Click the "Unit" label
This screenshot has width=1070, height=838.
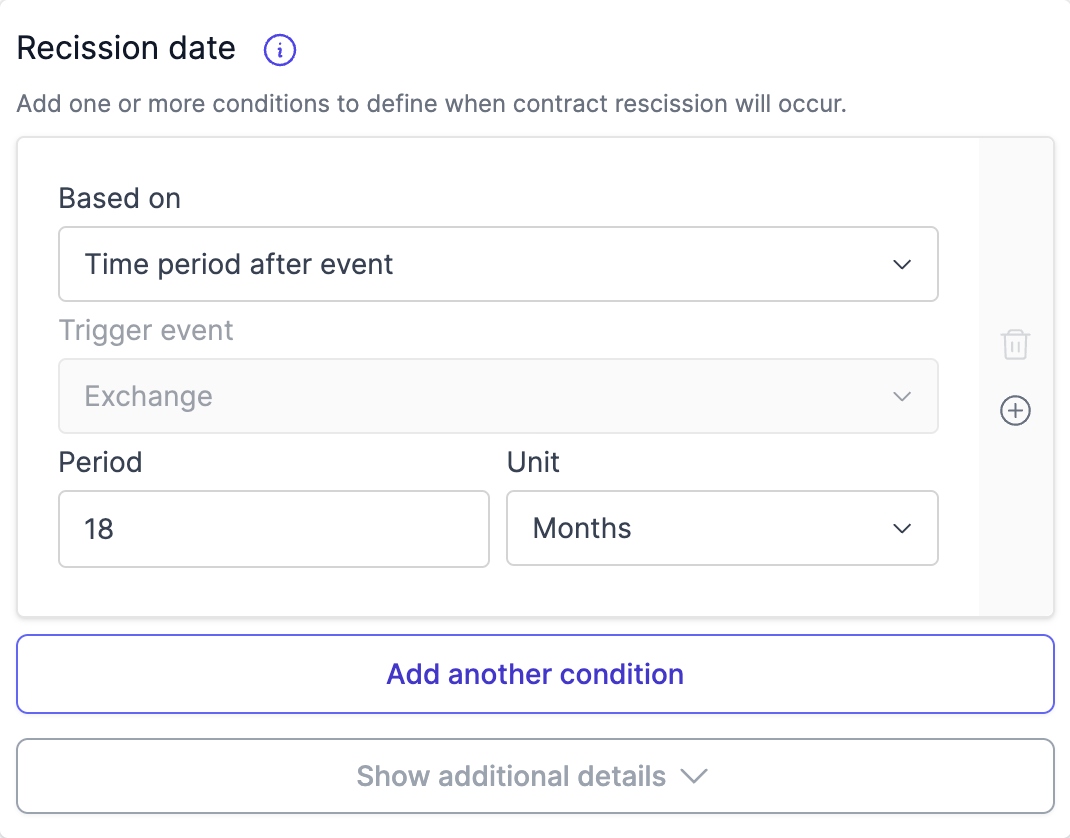[x=533, y=462]
